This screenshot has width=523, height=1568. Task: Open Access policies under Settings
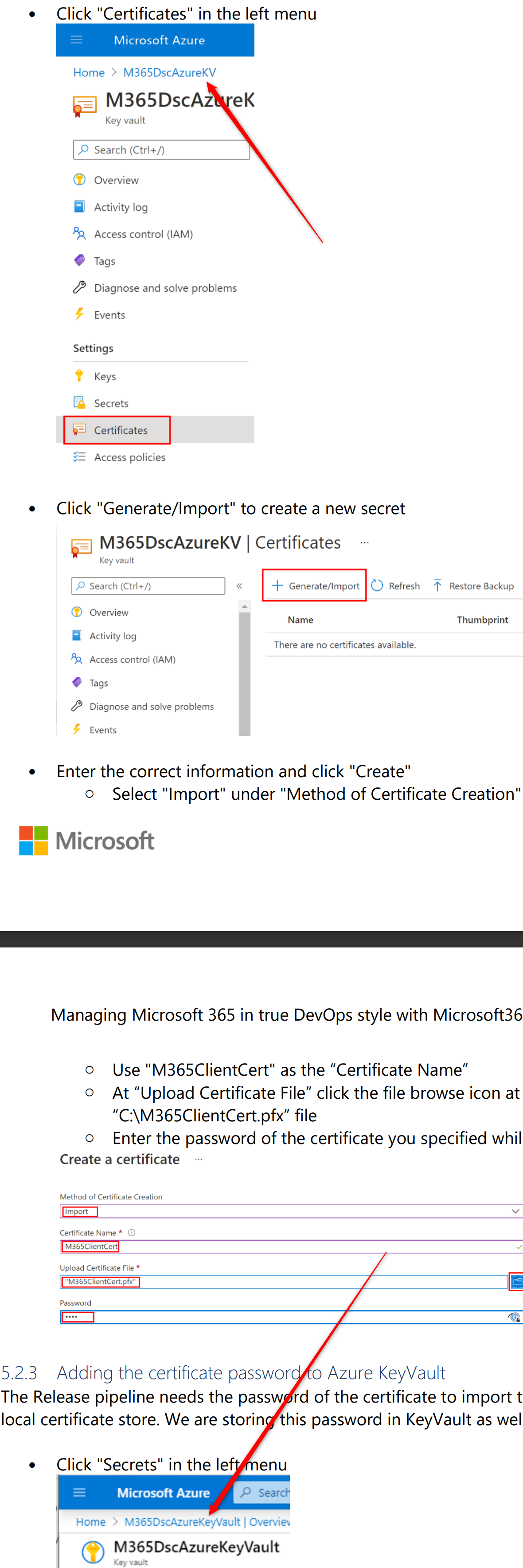point(129,457)
